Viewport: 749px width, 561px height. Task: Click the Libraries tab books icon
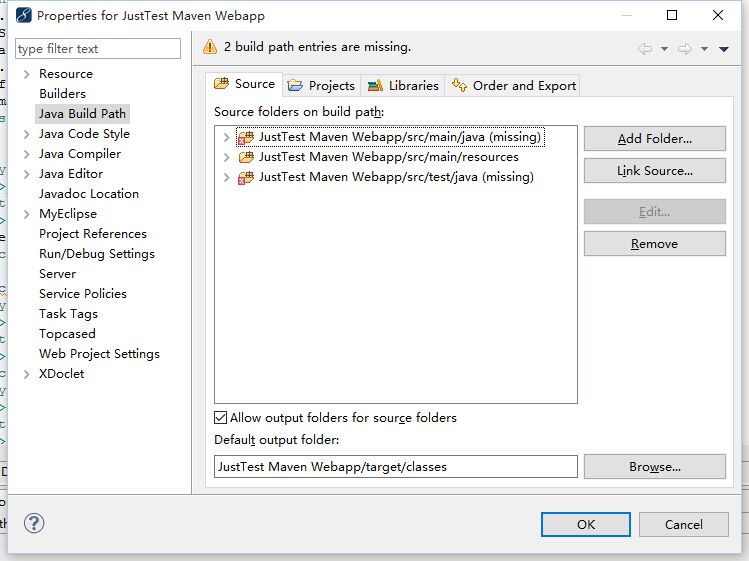[x=375, y=86]
